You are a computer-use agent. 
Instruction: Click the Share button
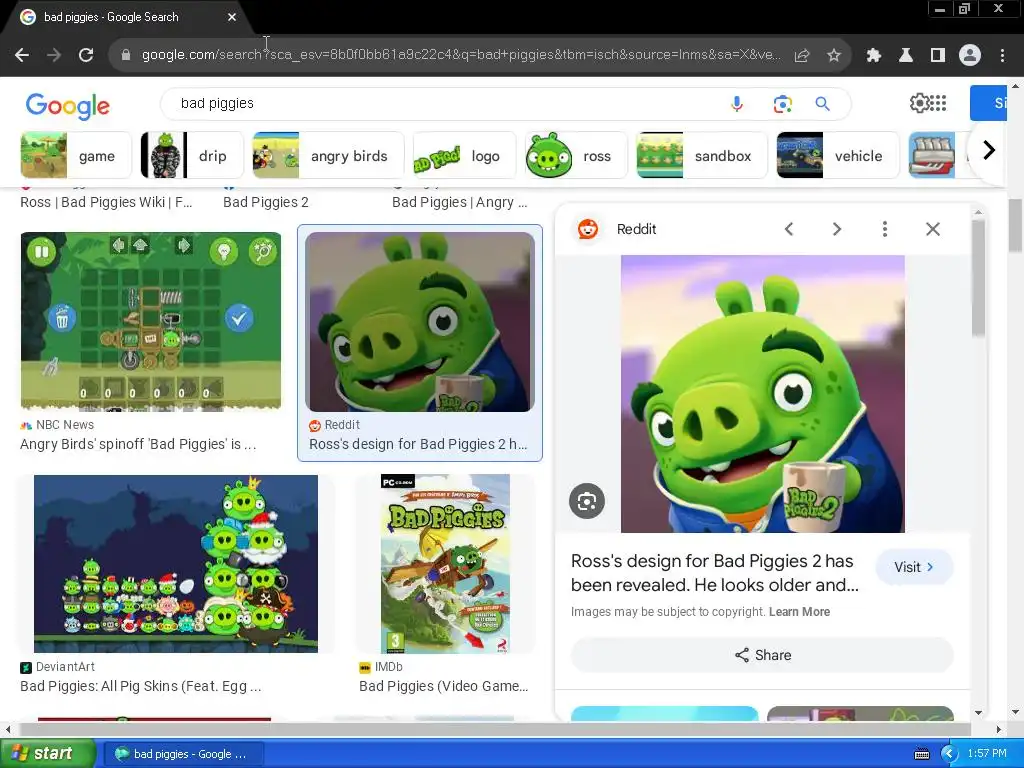[762, 655]
